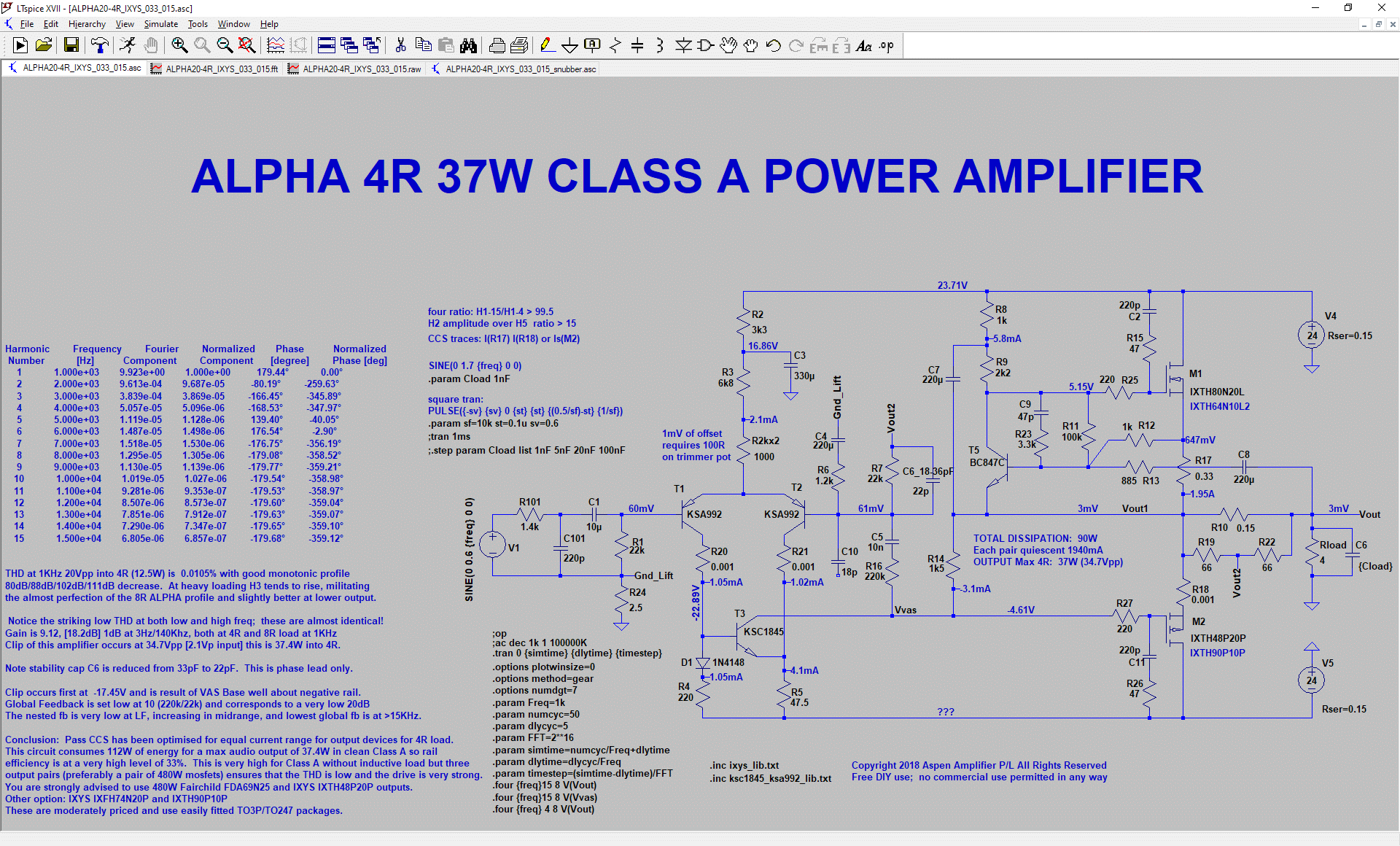Click the Rotate toolbar icon
This screenshot has height=846, width=1400.
coord(819,46)
